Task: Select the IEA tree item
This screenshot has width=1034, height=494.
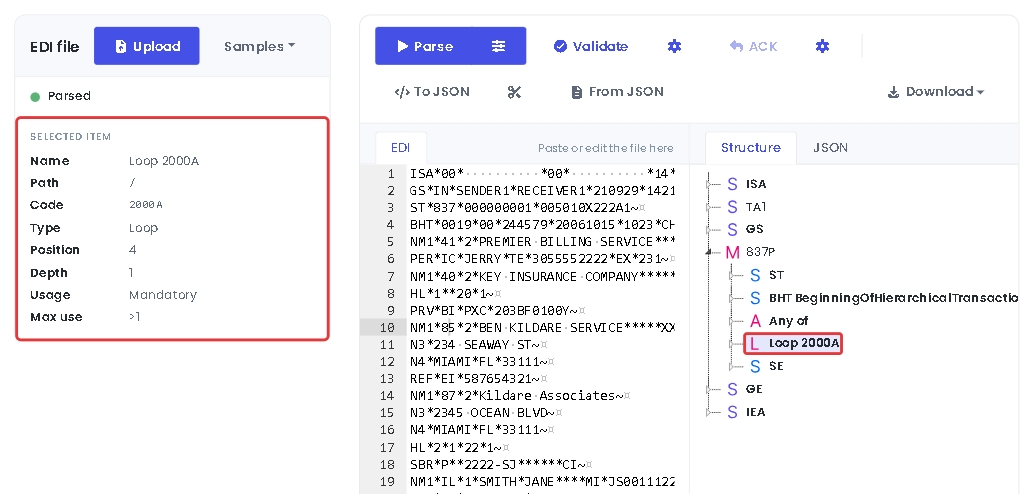Action: [756, 412]
